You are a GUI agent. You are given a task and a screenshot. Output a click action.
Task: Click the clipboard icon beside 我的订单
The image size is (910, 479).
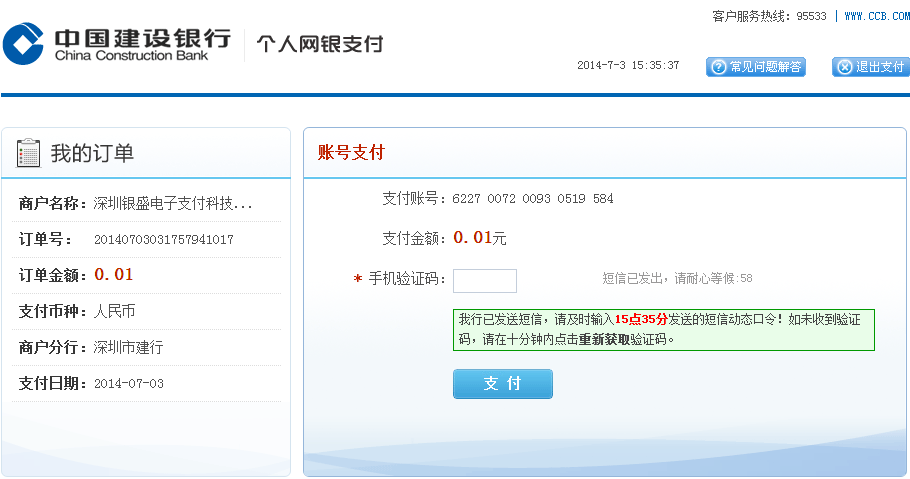click(28, 153)
